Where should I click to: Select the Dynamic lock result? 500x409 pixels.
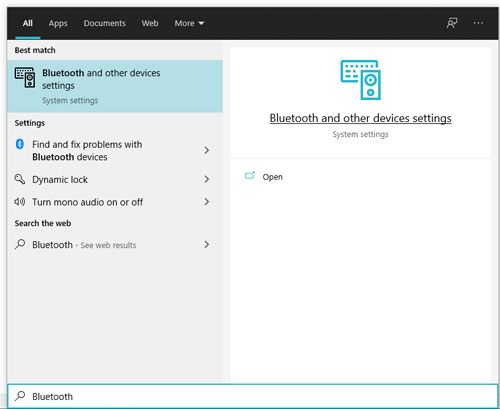[115, 179]
